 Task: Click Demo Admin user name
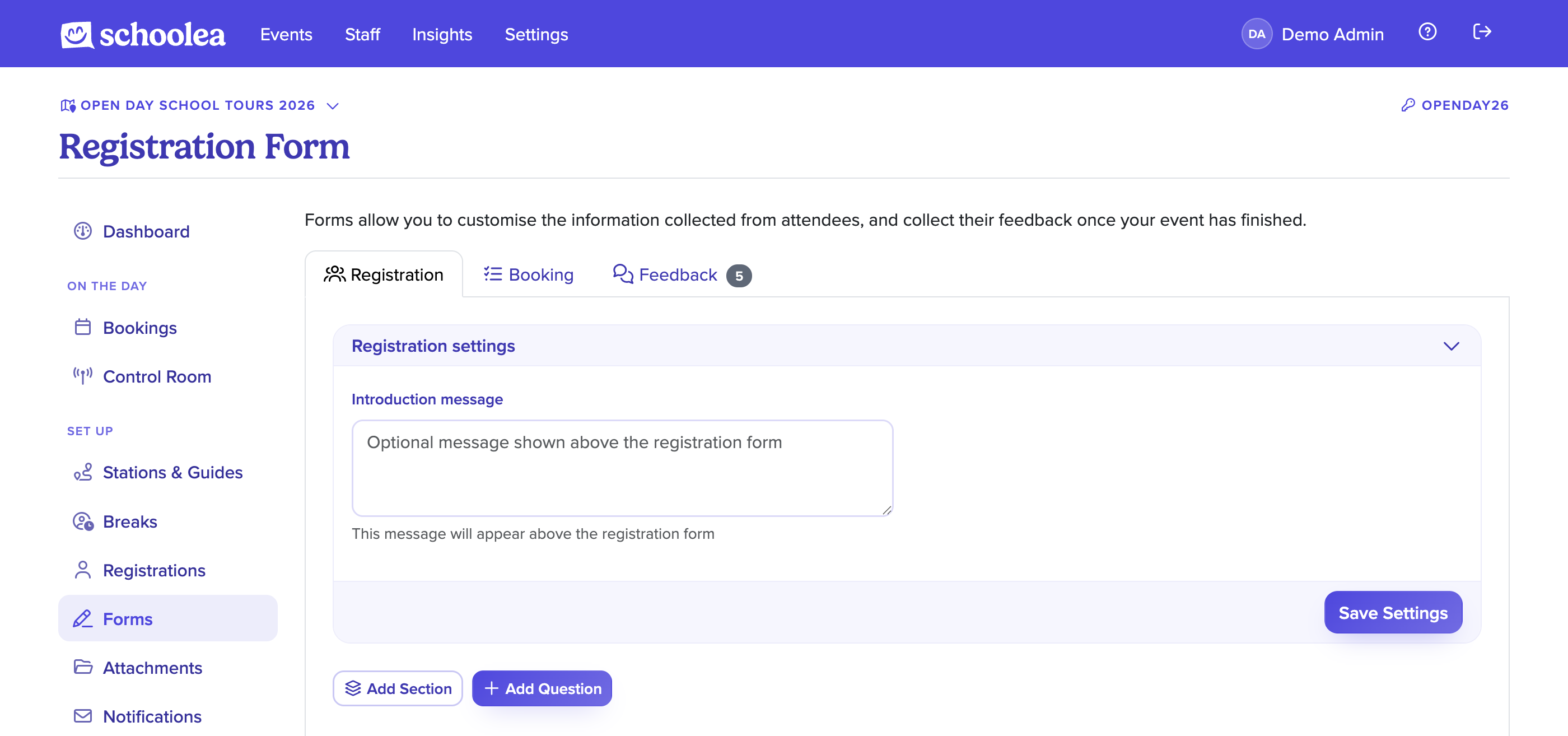tap(1332, 34)
